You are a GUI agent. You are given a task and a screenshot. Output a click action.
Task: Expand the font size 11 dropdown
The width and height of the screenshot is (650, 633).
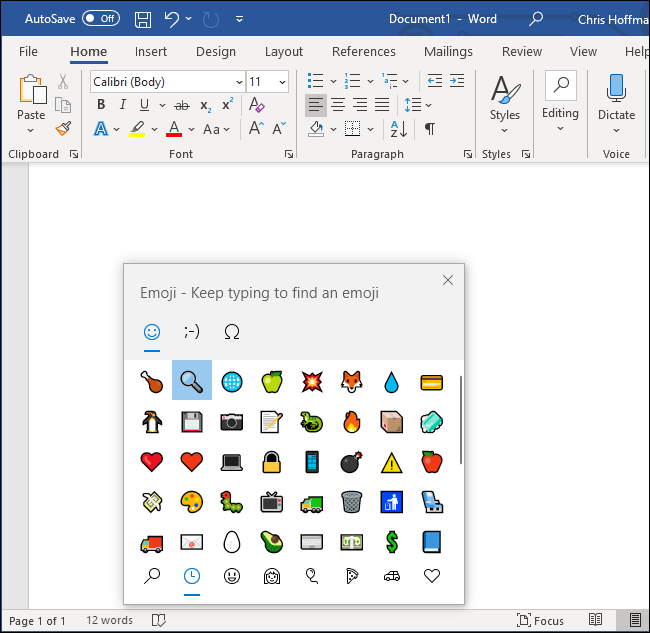click(282, 82)
